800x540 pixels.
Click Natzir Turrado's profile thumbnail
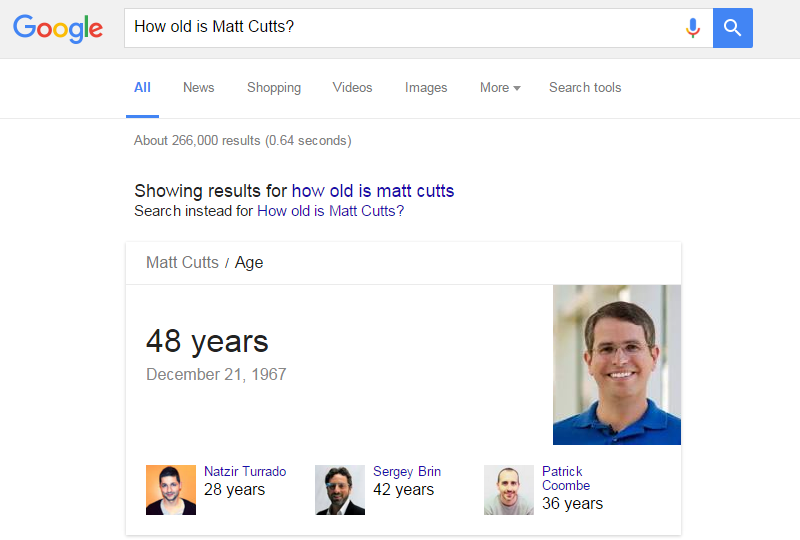171,490
